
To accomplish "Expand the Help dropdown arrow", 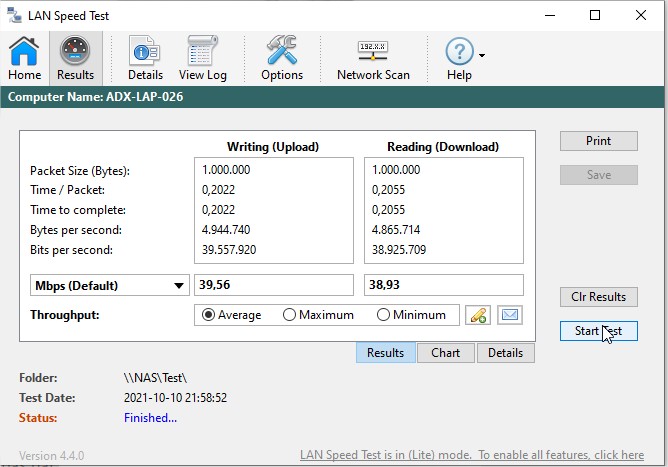I will point(482,55).
